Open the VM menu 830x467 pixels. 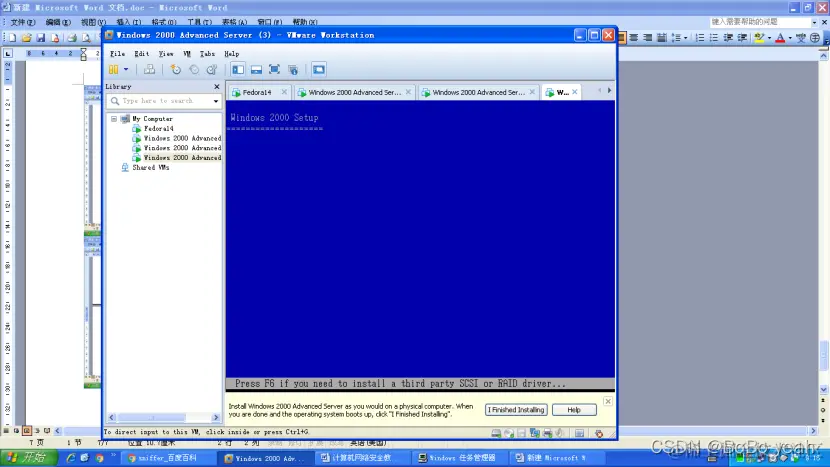pos(187,53)
